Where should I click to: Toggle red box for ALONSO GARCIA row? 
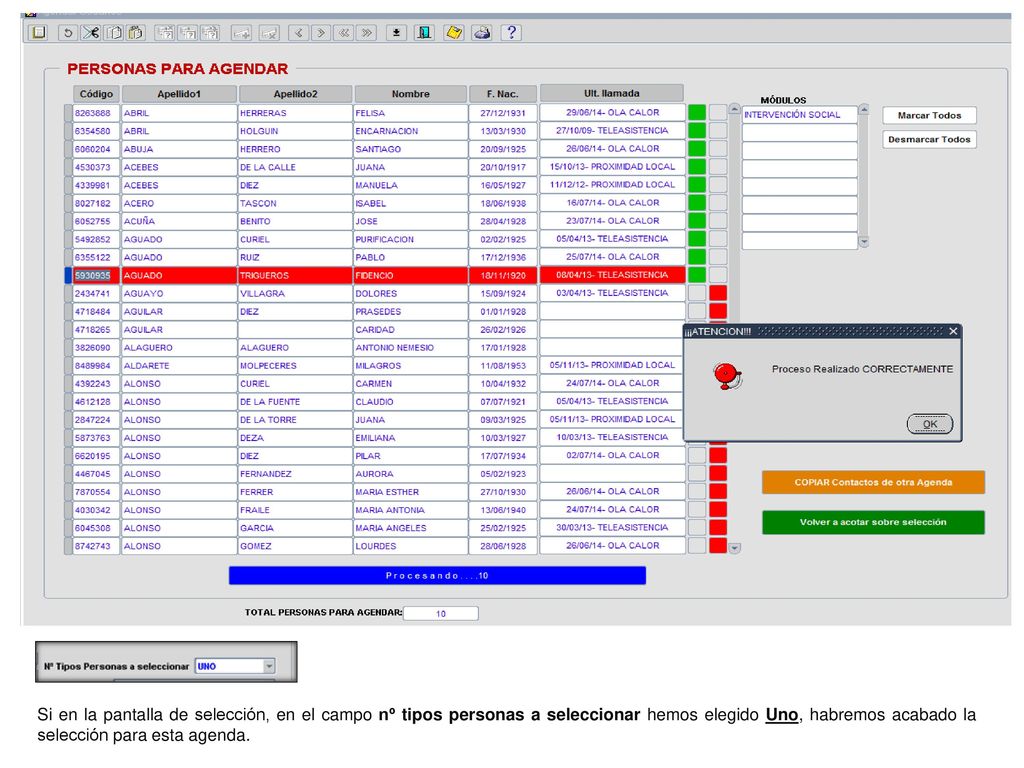(718, 527)
